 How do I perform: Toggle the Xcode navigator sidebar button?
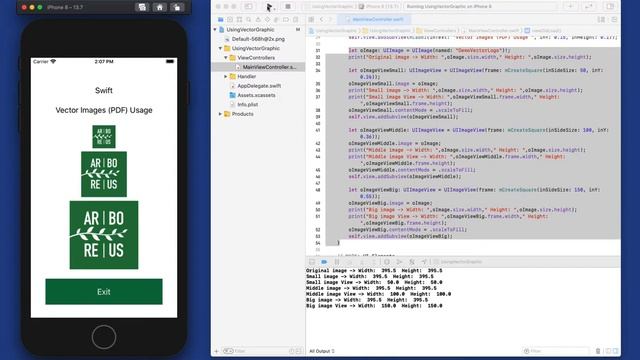click(x=248, y=7)
